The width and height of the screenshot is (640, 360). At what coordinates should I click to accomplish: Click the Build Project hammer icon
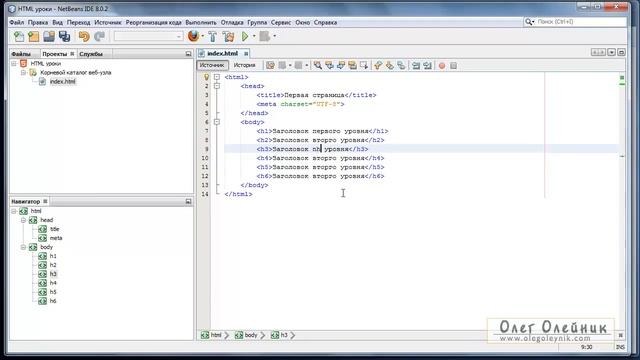(213, 37)
